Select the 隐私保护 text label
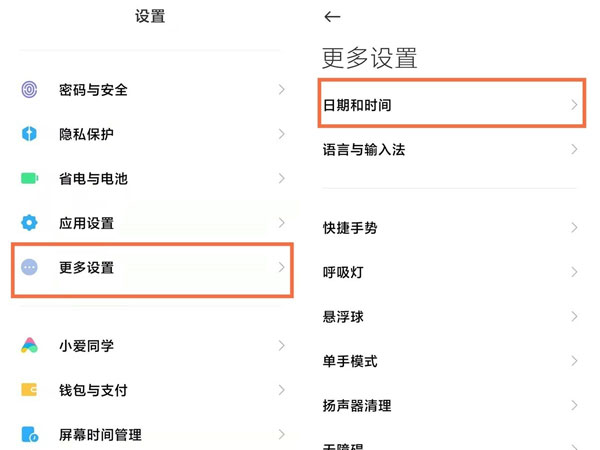600x450 pixels. [x=86, y=134]
